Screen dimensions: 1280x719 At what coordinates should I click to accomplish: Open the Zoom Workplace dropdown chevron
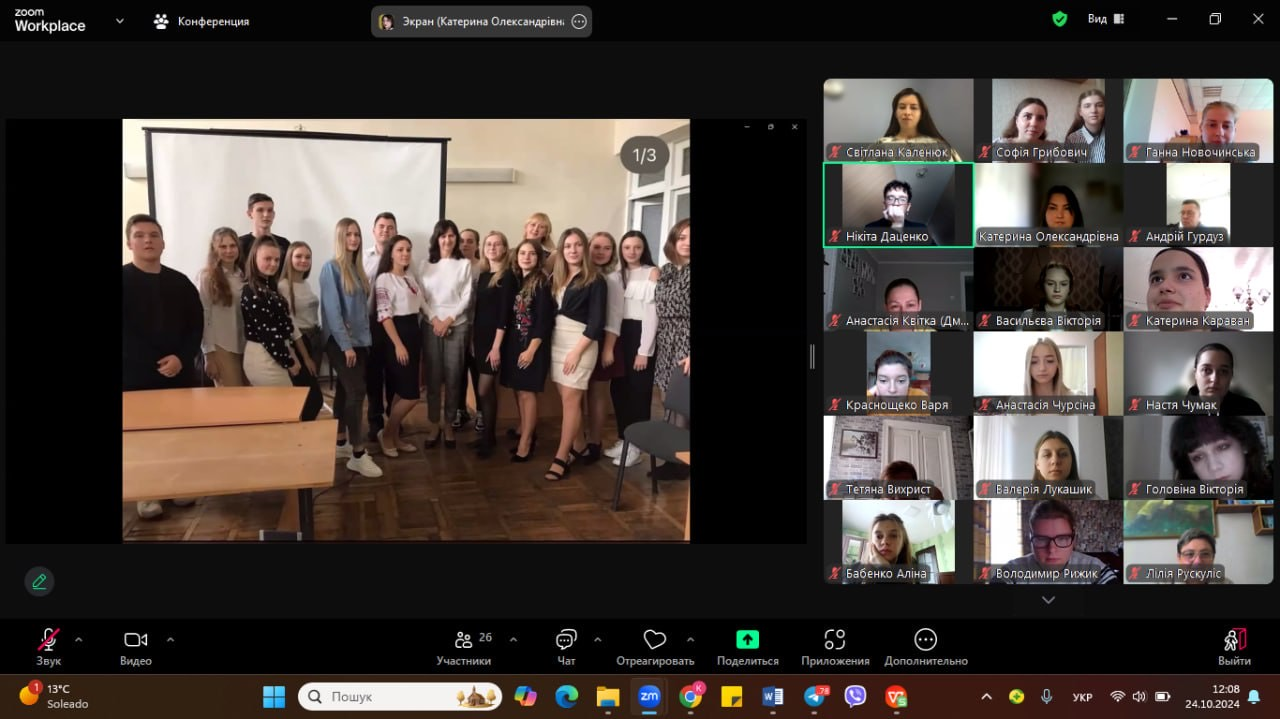(120, 20)
